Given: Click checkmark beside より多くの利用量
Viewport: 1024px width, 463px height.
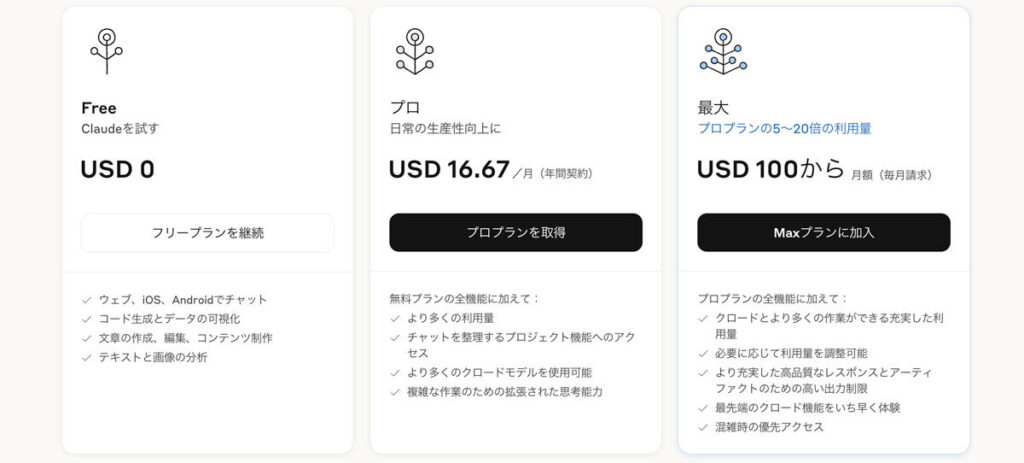Looking at the screenshot, I should pyautogui.click(x=395, y=318).
